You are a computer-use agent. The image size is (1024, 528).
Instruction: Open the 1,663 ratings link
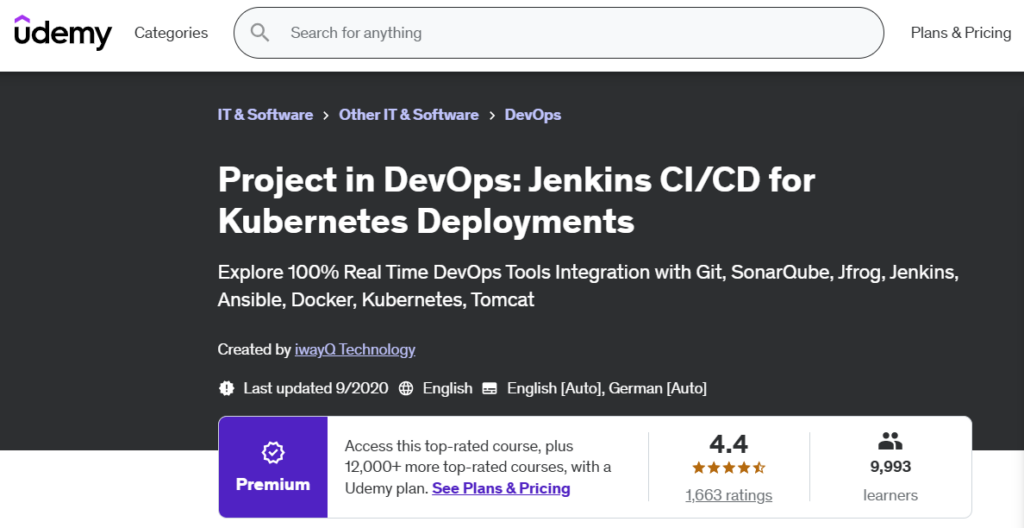728,495
